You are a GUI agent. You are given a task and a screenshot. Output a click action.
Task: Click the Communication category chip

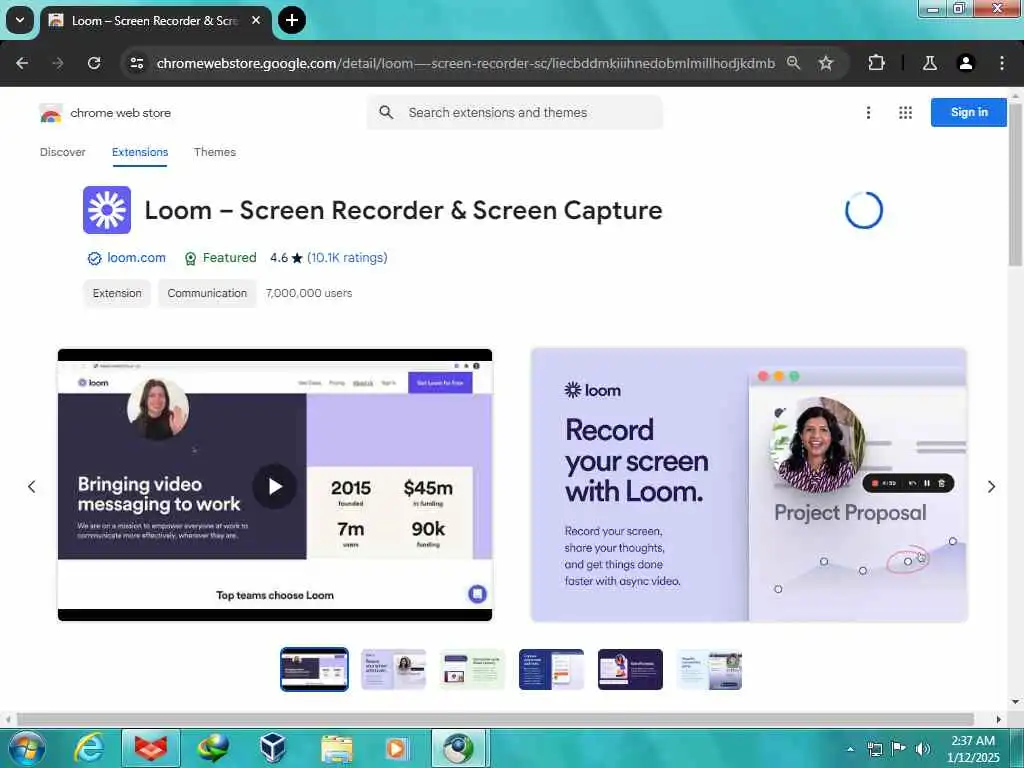click(x=207, y=293)
